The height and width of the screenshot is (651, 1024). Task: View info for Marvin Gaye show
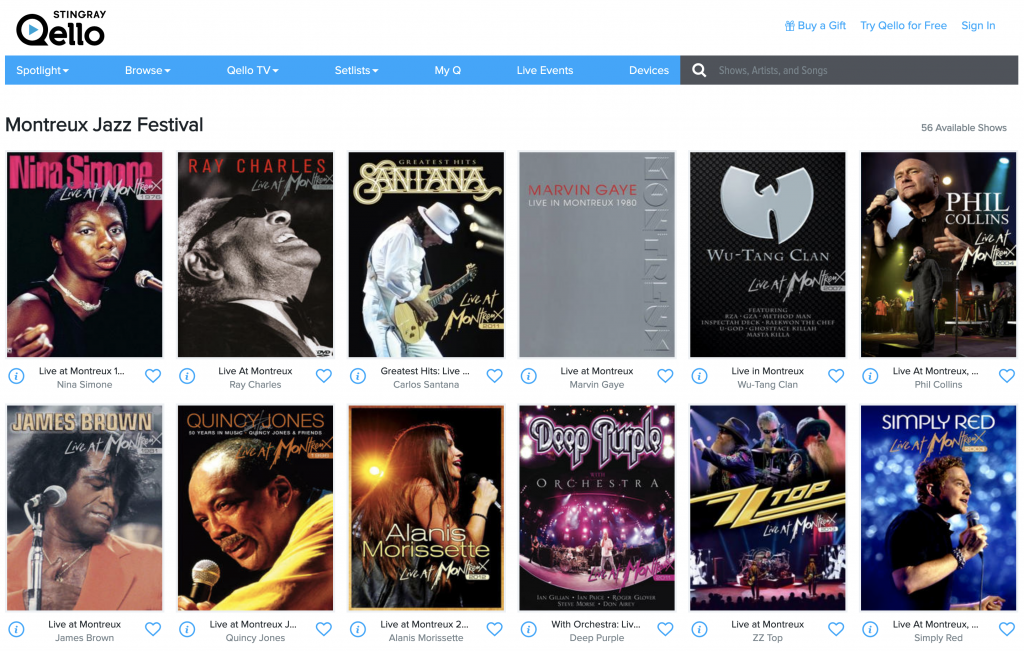[x=529, y=376]
